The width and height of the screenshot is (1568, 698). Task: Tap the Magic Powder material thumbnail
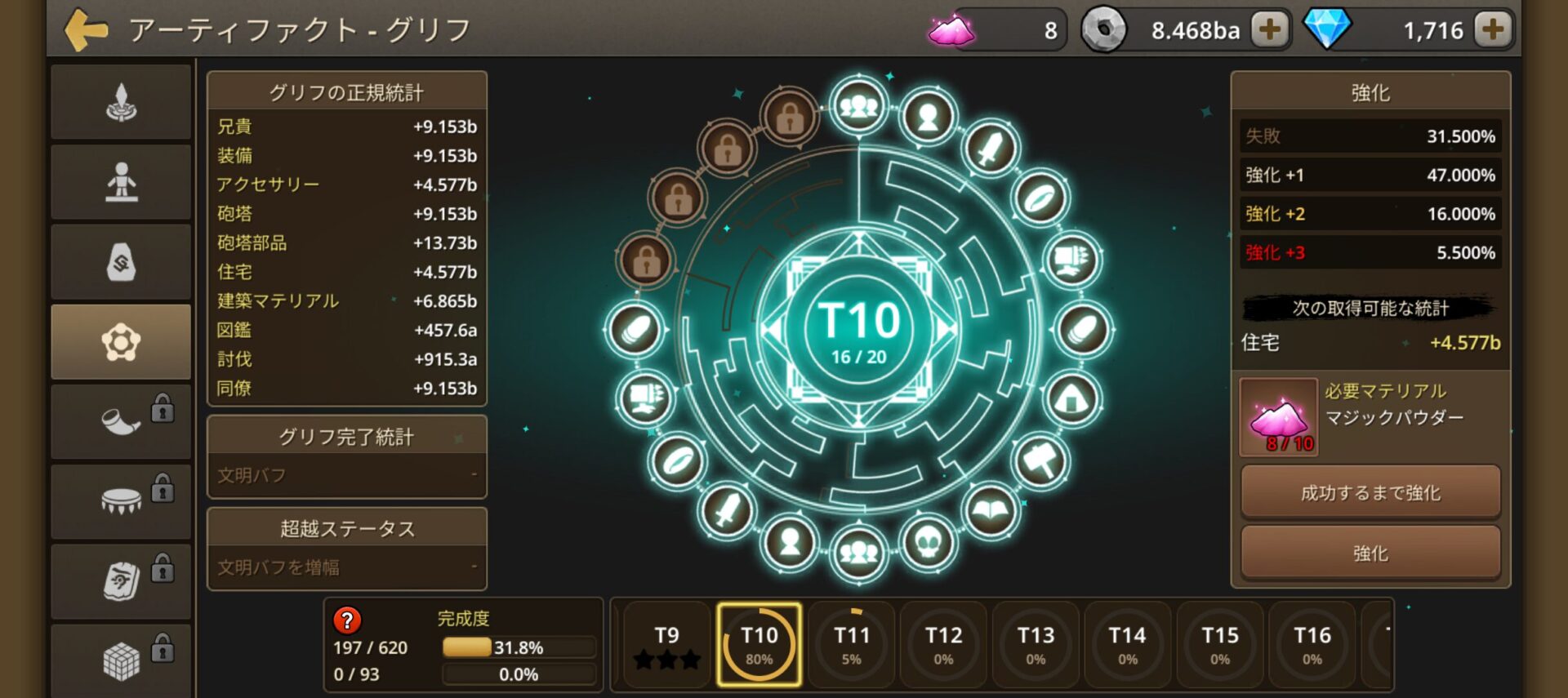click(x=1279, y=417)
